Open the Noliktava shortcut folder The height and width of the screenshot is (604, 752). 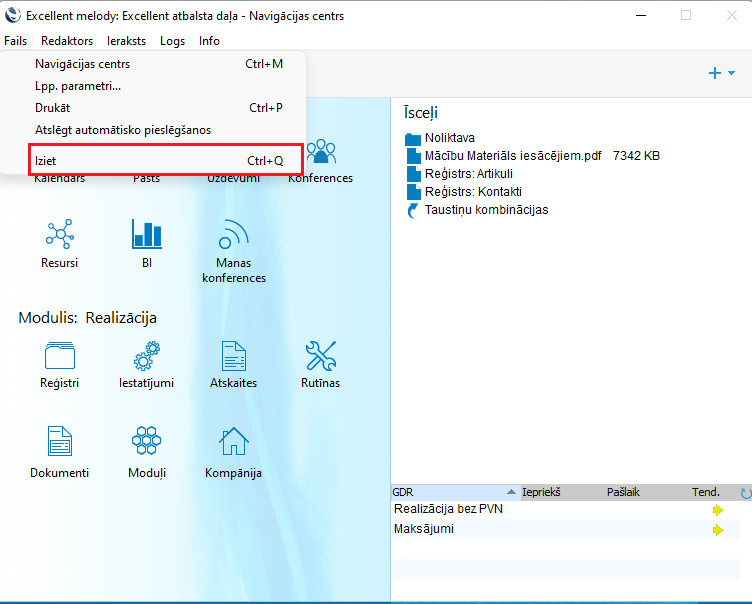[x=449, y=138]
